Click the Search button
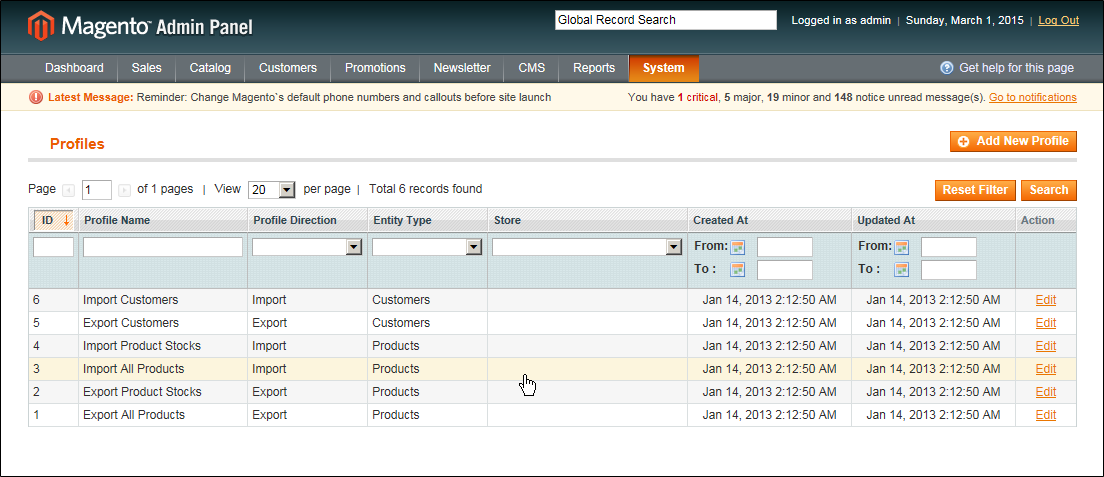This screenshot has height=477, width=1104. click(1048, 190)
